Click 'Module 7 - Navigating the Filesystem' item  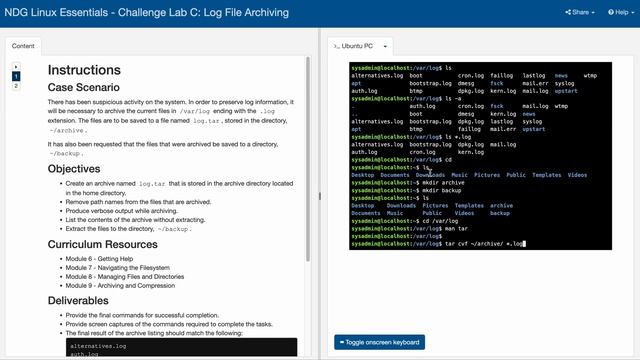[x=118, y=268]
